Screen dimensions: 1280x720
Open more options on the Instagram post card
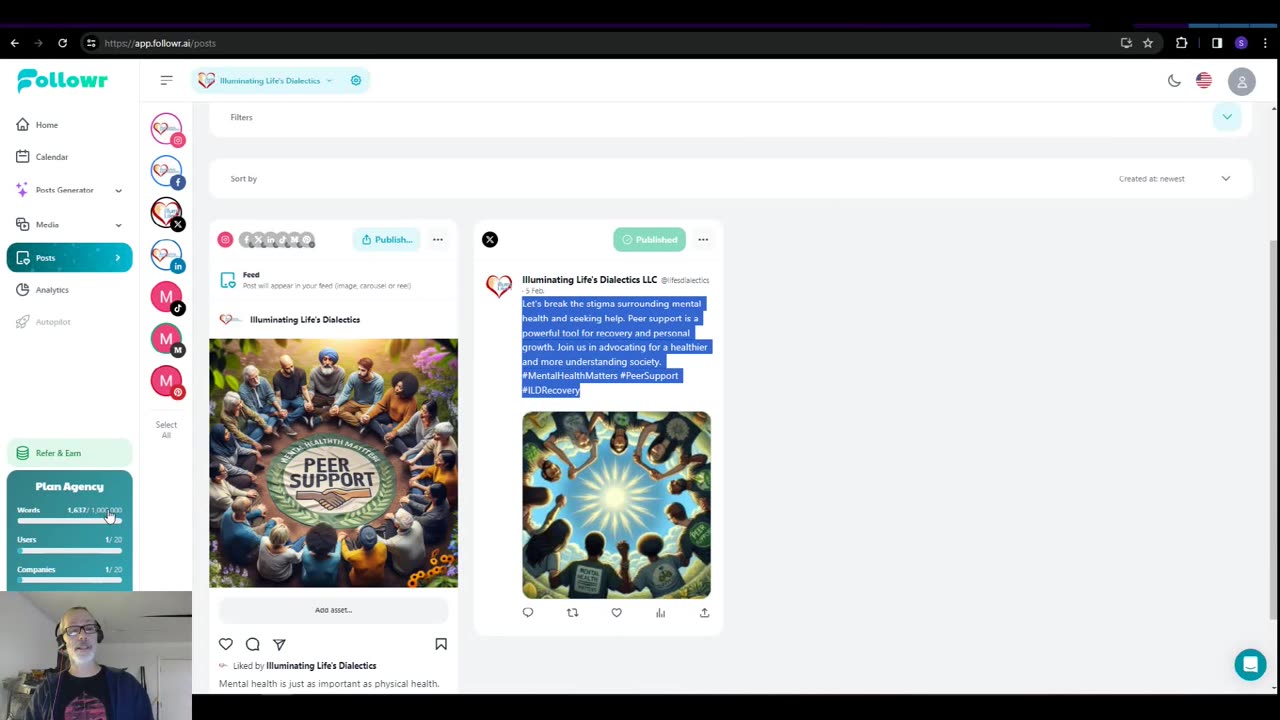tap(437, 239)
